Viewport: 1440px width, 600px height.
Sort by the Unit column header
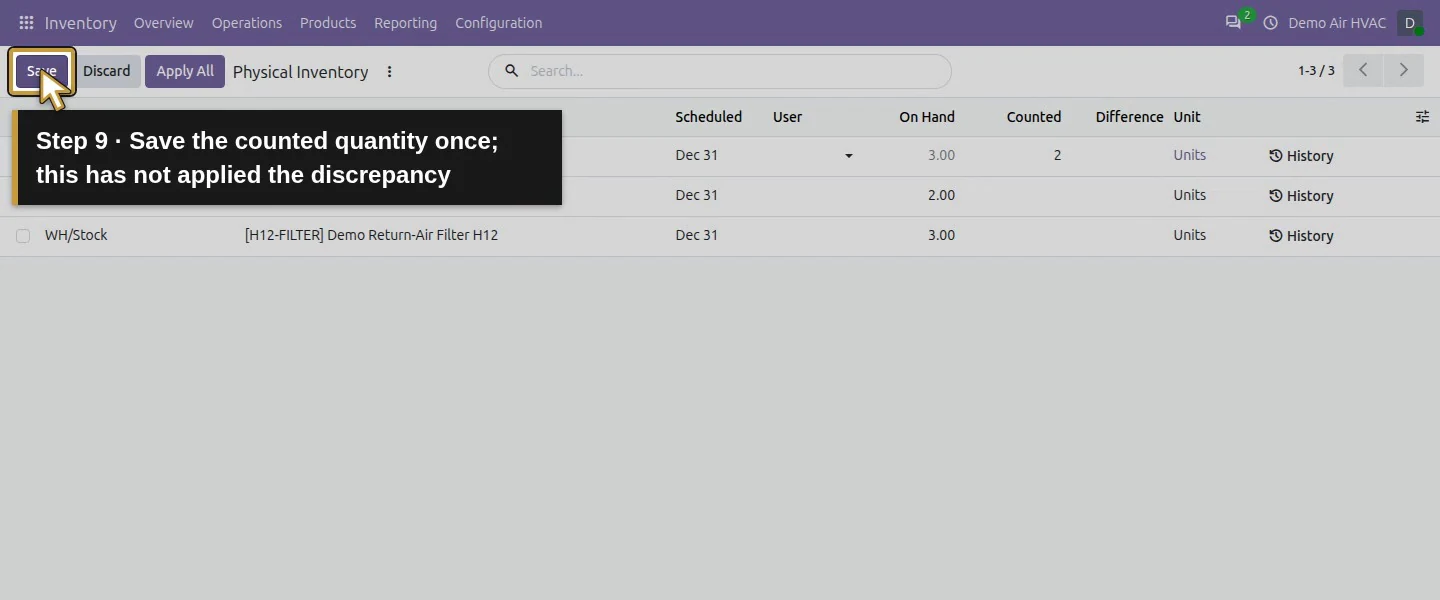pyautogui.click(x=1187, y=117)
